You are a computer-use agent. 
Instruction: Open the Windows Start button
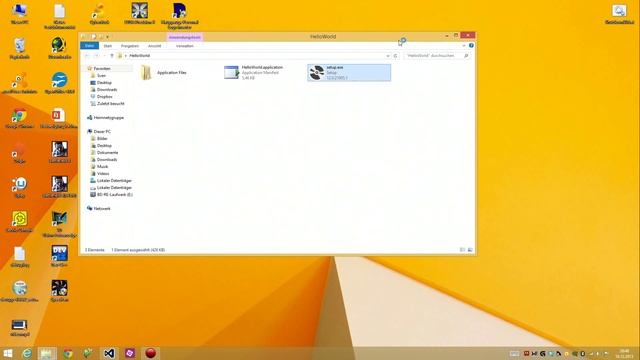[8, 353]
